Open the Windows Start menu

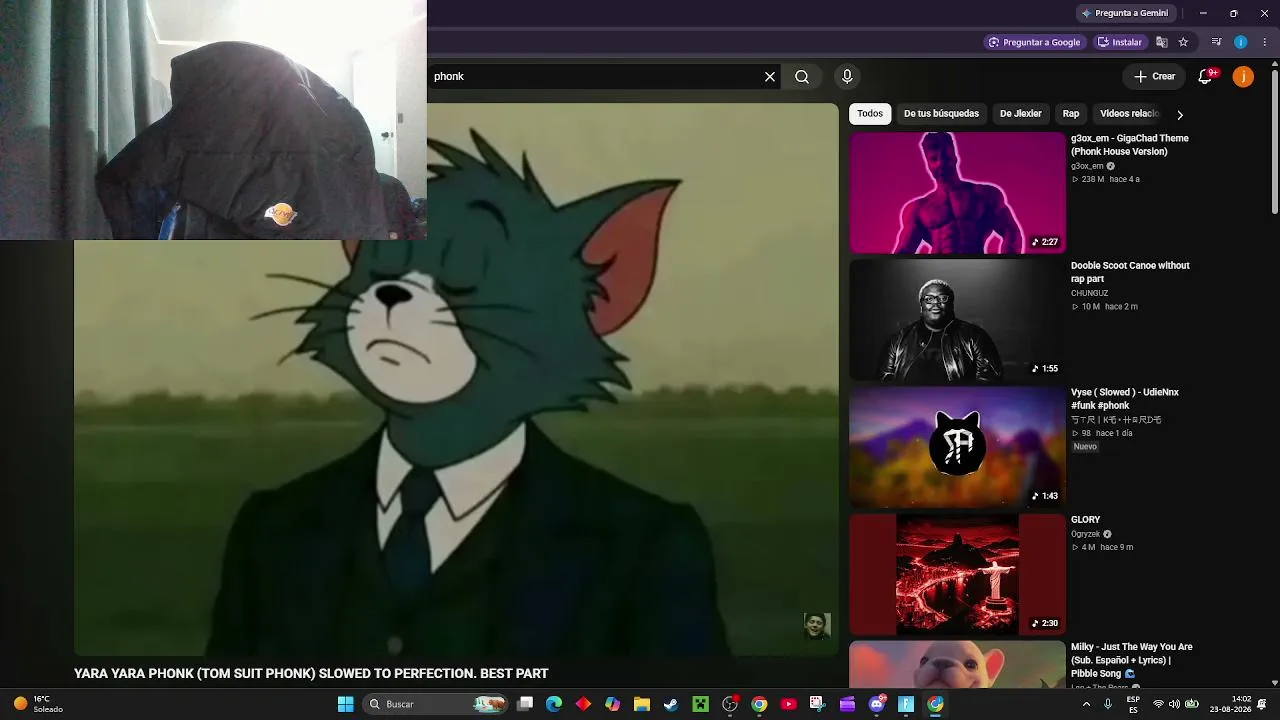345,704
